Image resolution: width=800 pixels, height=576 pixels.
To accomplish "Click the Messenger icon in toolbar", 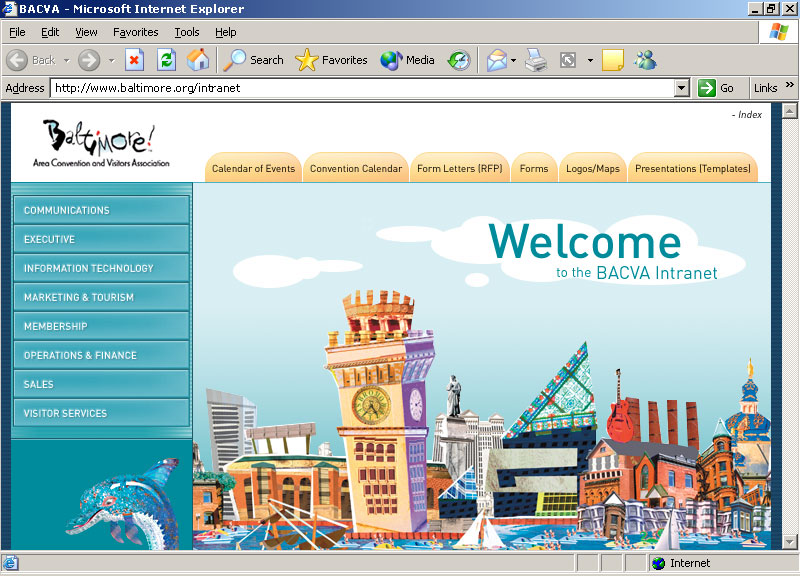I will coord(645,60).
